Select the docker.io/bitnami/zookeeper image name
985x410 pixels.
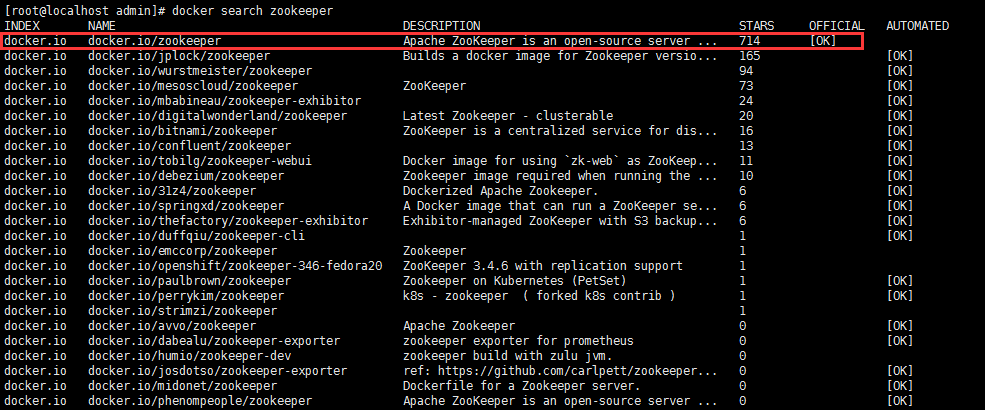182,131
